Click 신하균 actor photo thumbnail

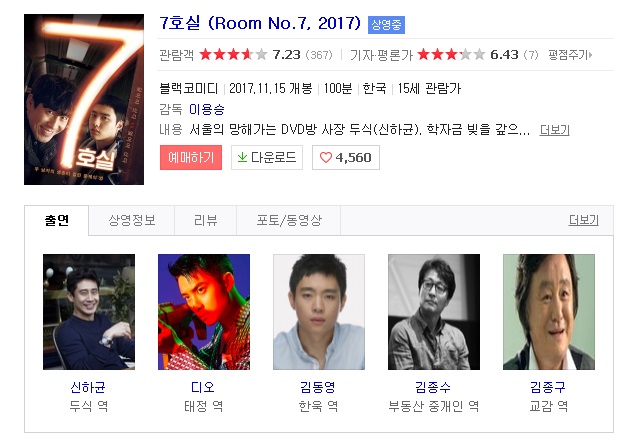point(89,312)
